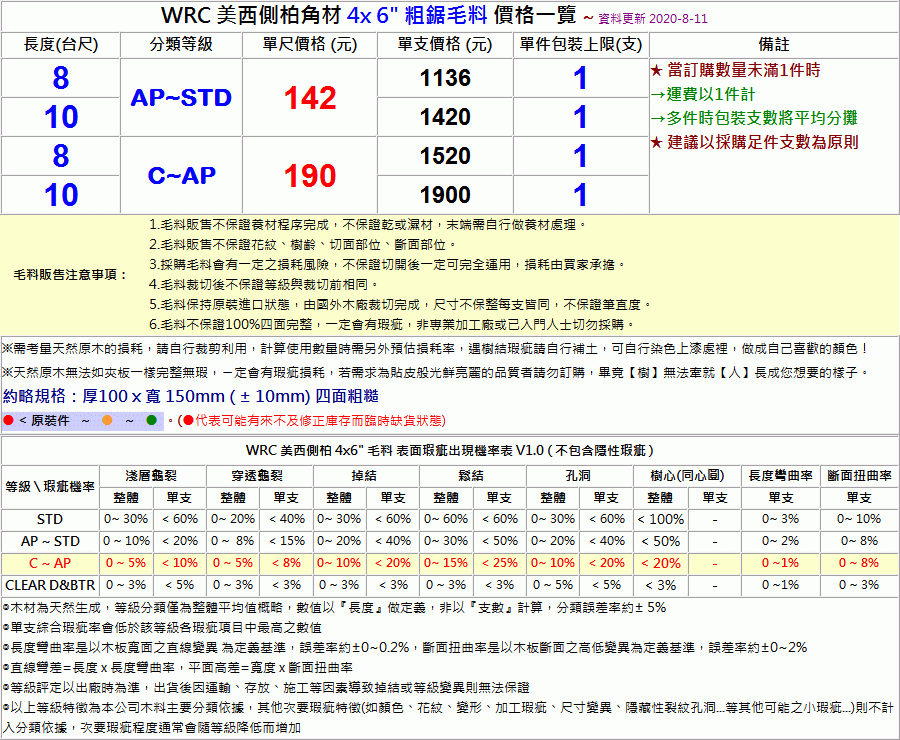The height and width of the screenshot is (740, 900).
Task: Click the "淺層龜裂" defect header
Action: coord(152,476)
